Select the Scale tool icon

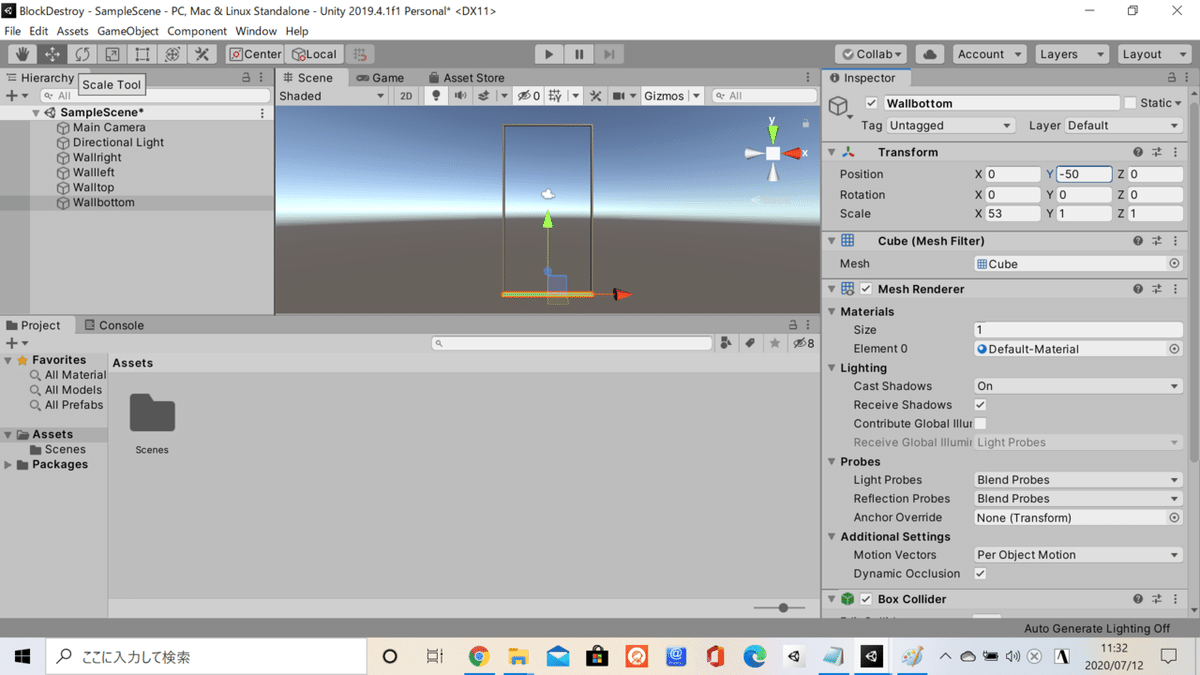coord(112,54)
